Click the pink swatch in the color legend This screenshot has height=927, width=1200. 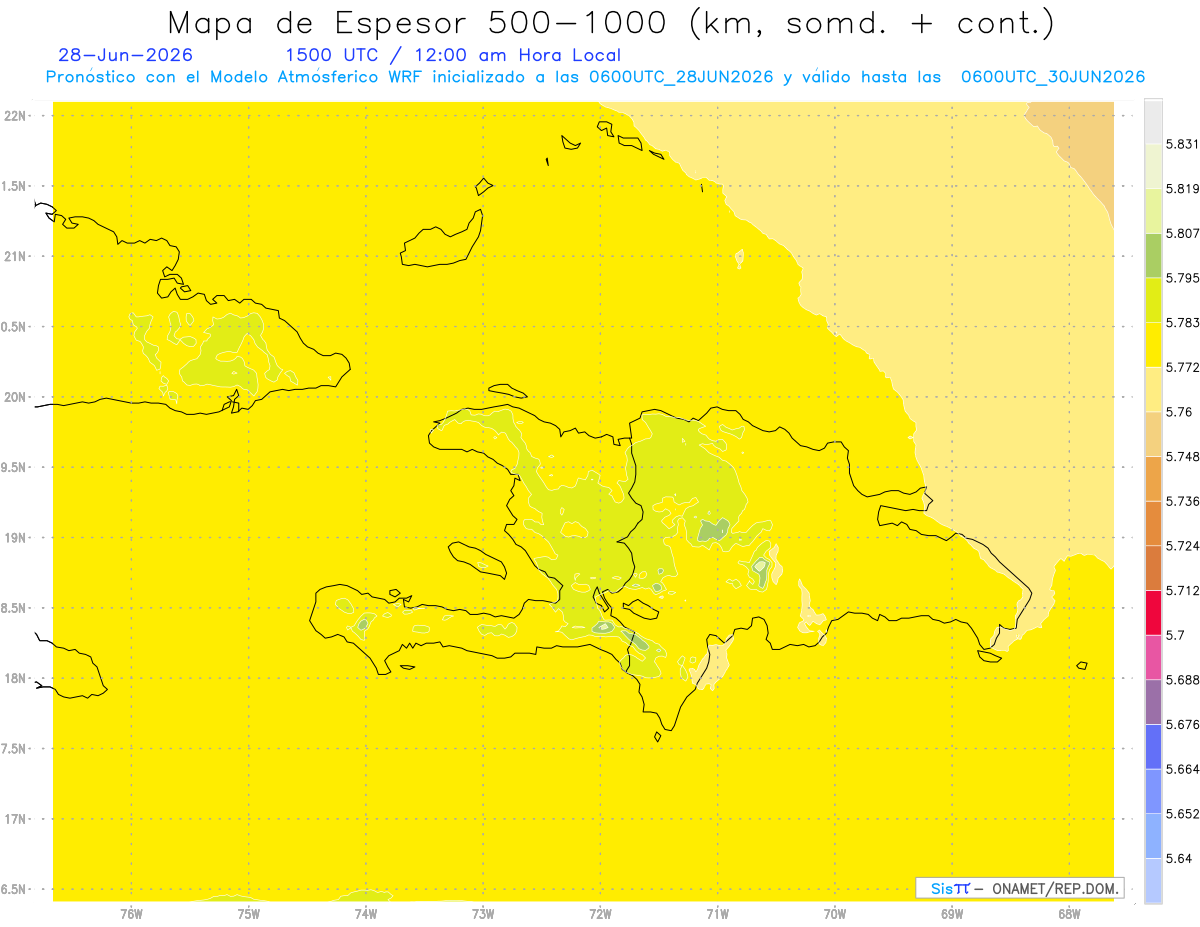pyautogui.click(x=1153, y=657)
